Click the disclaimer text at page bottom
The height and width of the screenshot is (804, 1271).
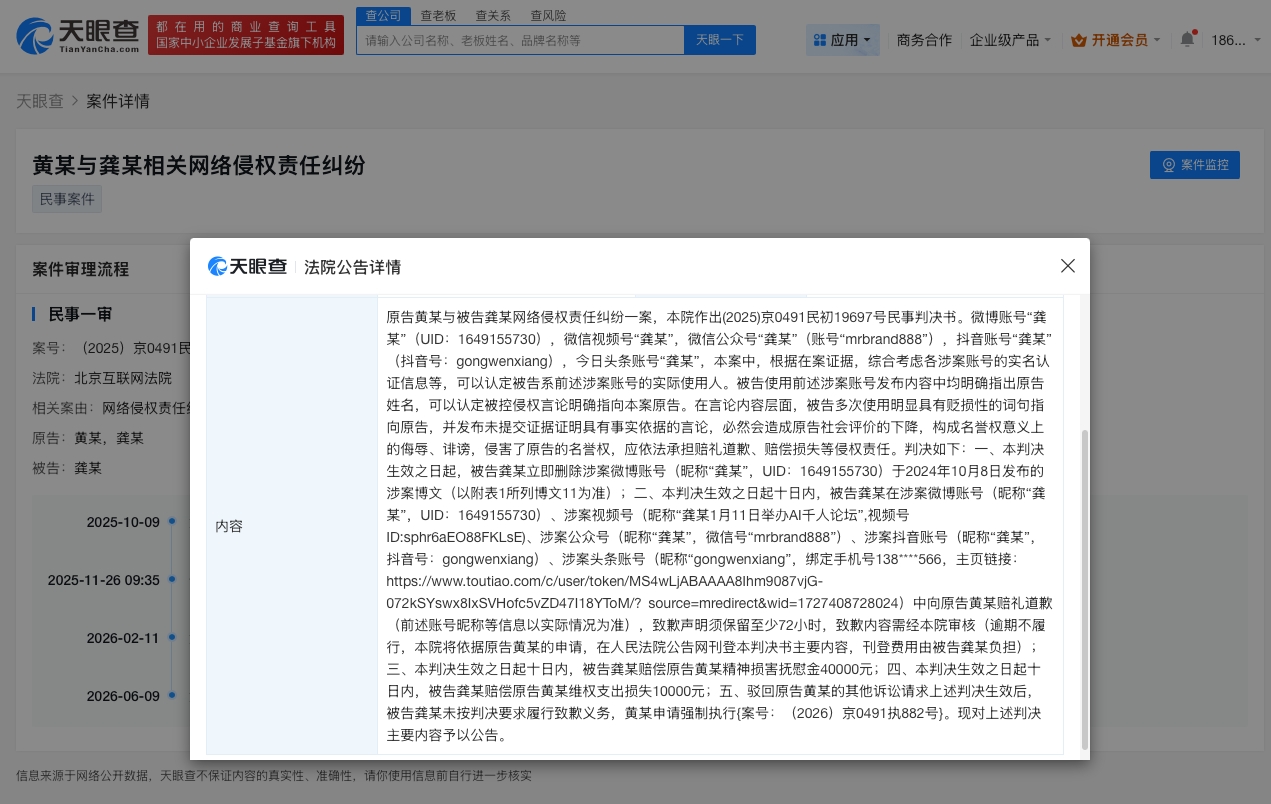(274, 775)
